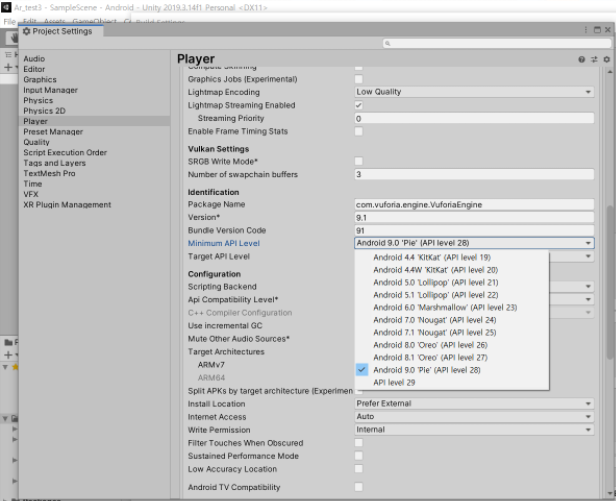Open Lightmap Encoding dropdown

pos(474,92)
